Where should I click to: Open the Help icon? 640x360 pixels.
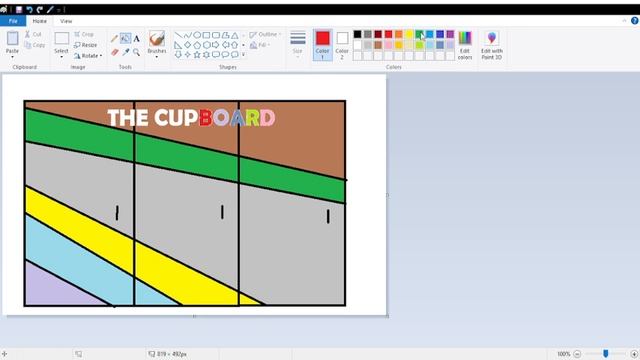click(x=635, y=21)
